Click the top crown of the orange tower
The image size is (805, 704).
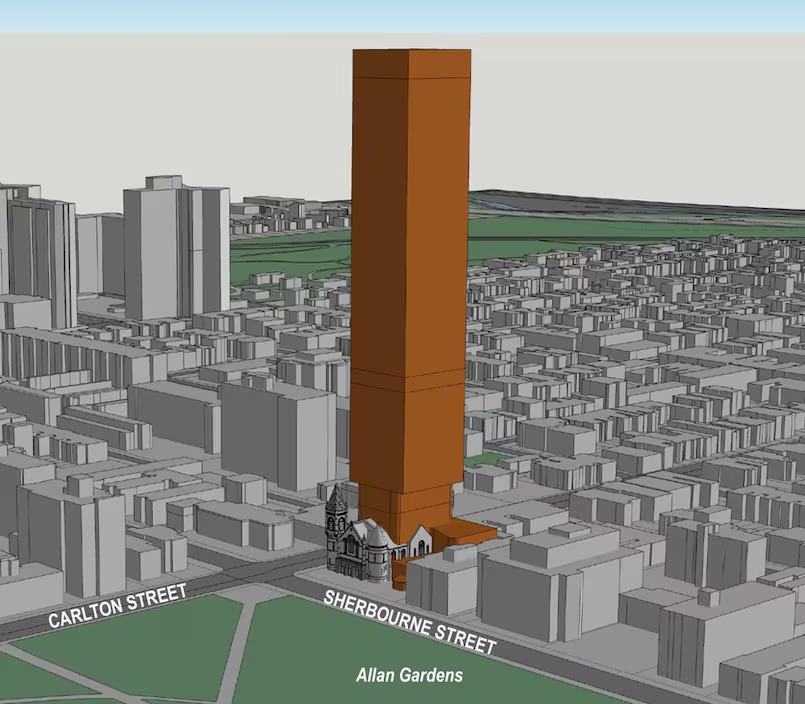coord(410,62)
